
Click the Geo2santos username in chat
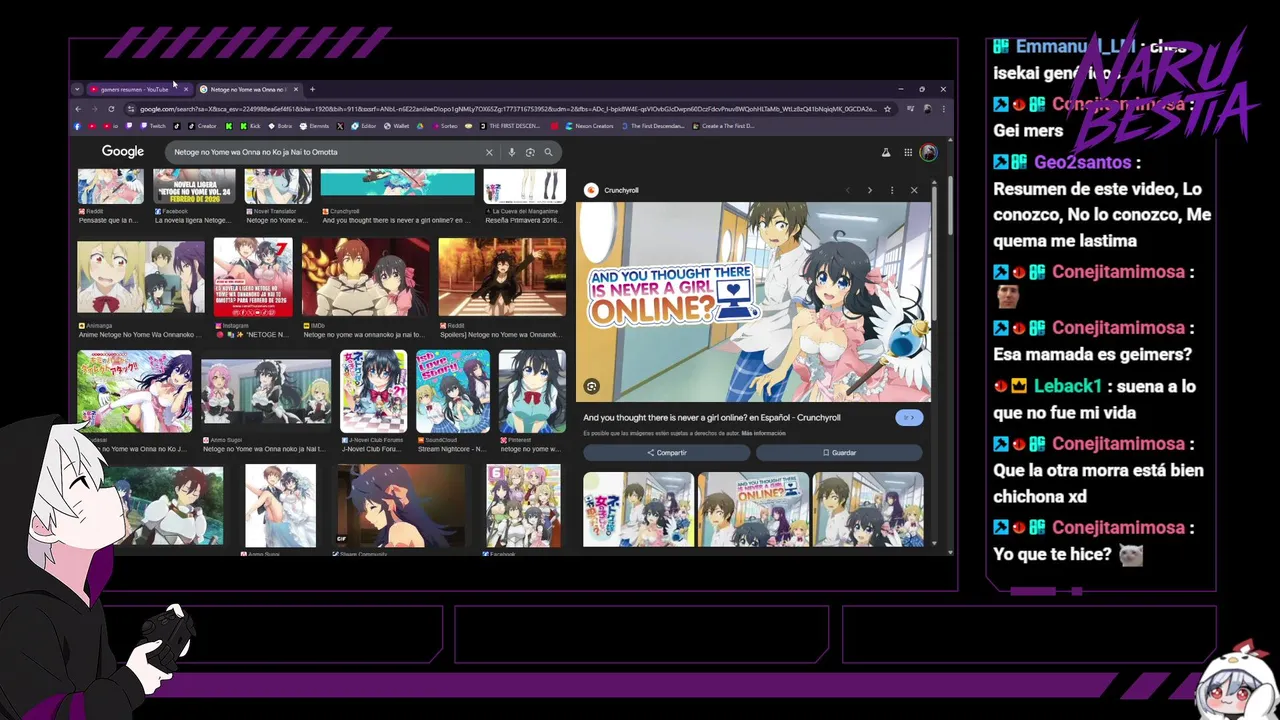(1083, 162)
